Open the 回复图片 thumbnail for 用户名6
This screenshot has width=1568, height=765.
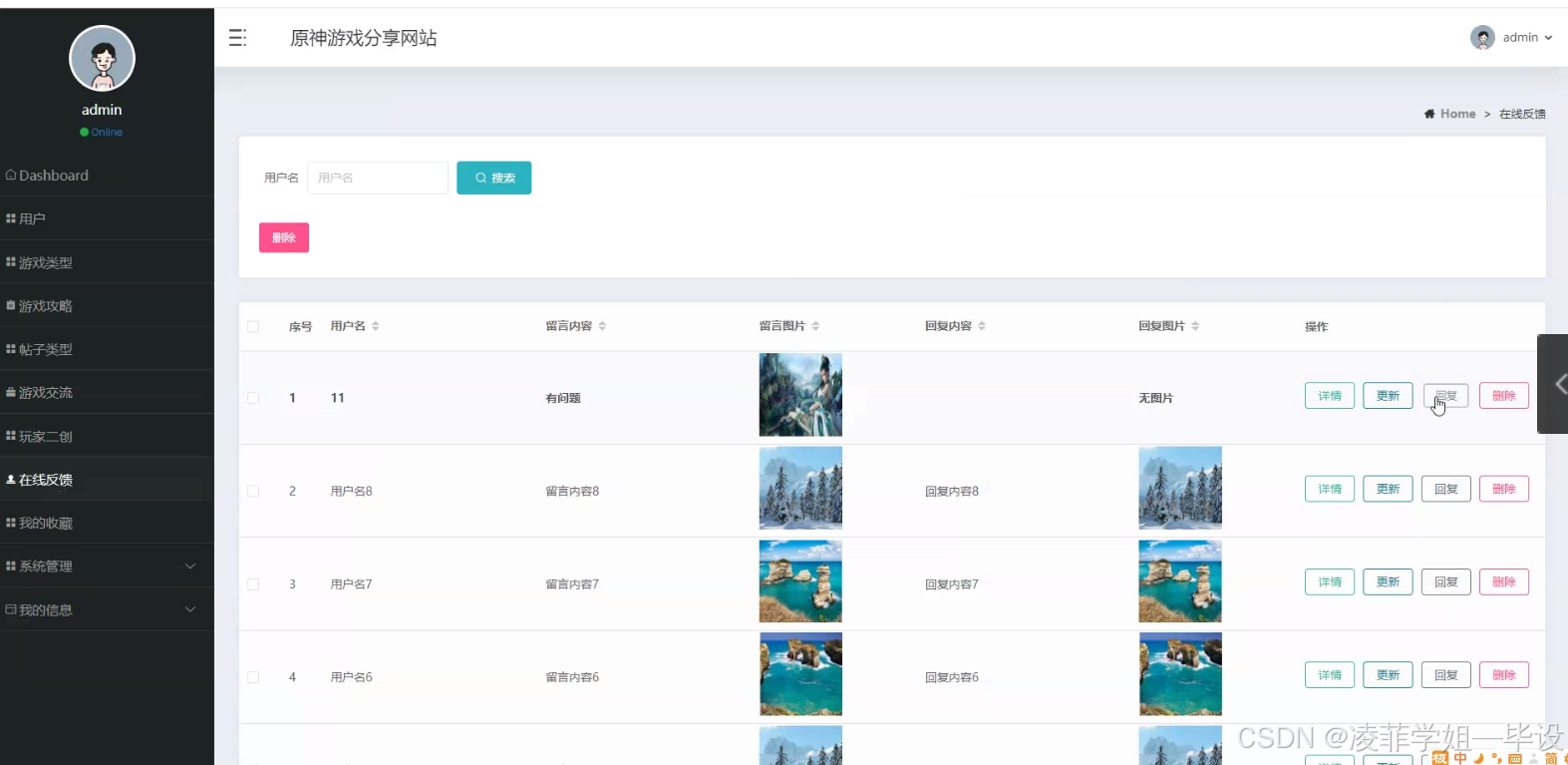coord(1180,674)
